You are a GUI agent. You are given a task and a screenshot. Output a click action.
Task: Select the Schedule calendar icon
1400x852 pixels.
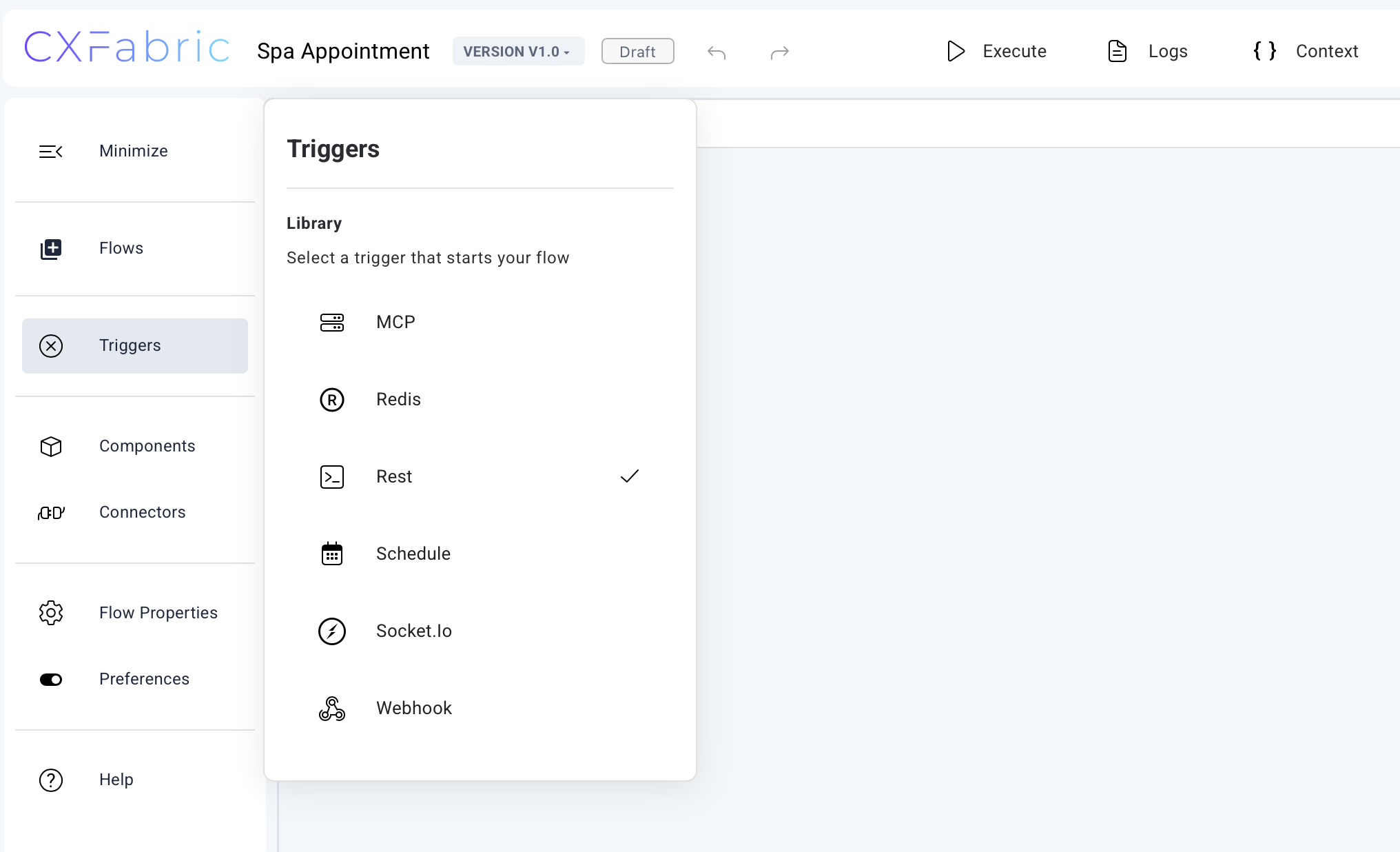332,554
